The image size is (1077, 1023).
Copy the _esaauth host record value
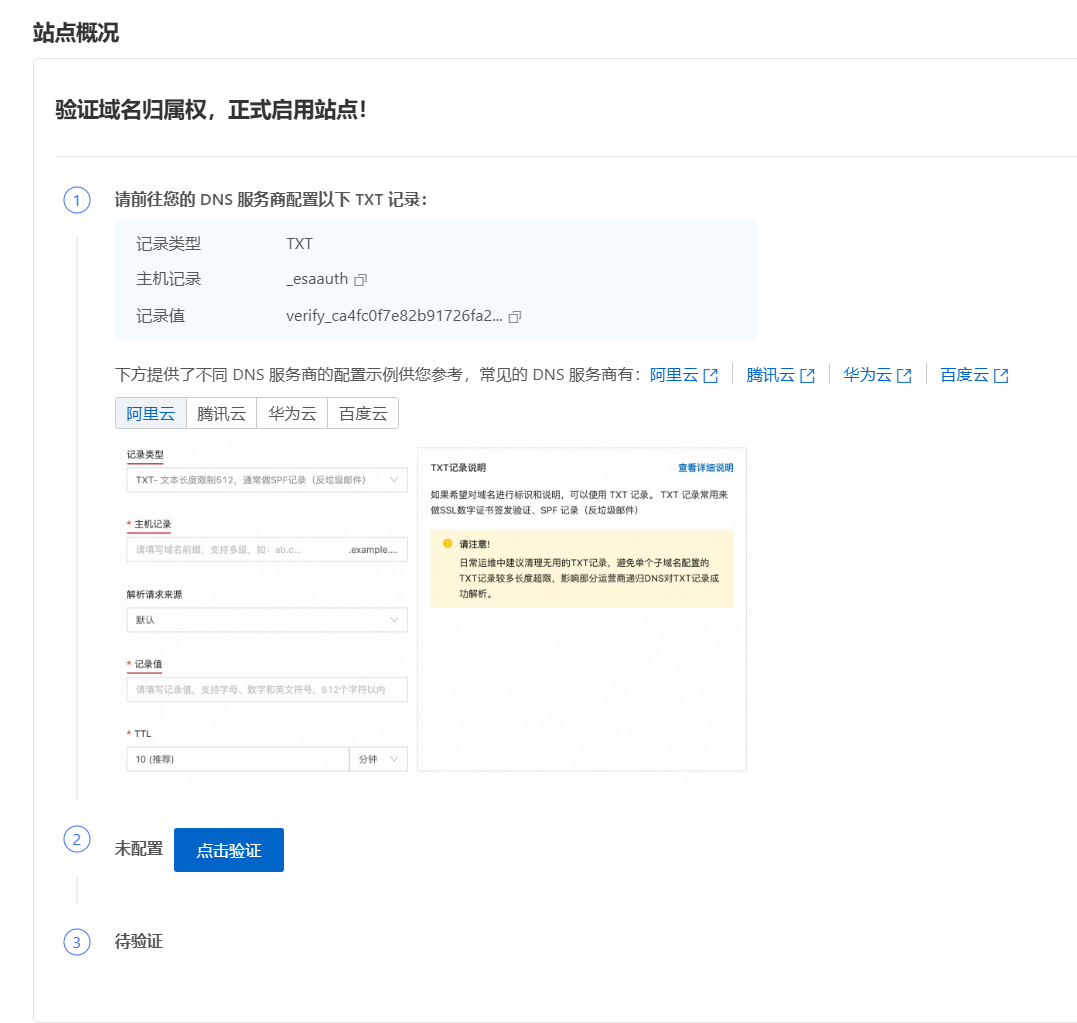pos(361,280)
